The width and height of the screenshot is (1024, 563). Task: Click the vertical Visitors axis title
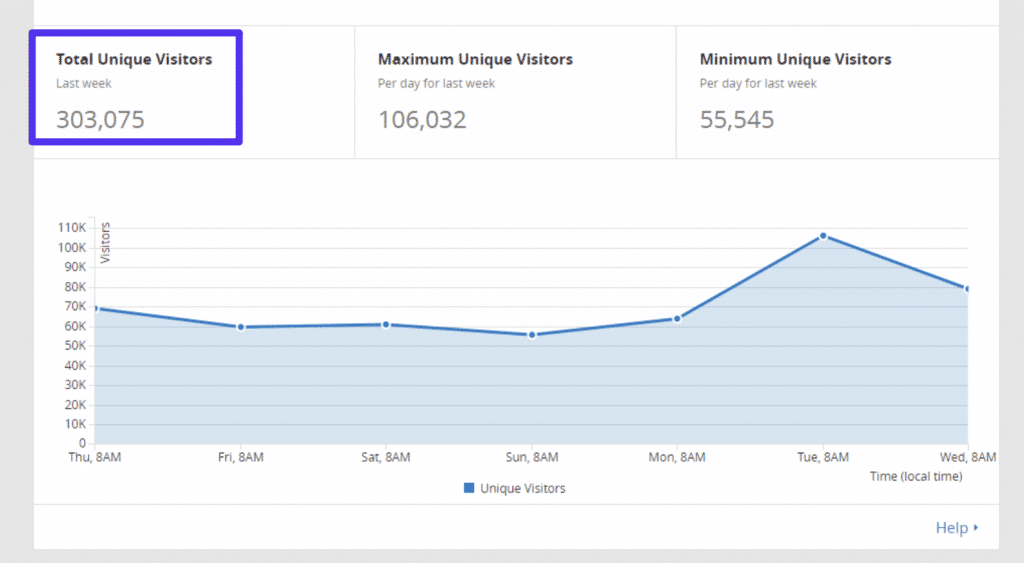tap(105, 243)
